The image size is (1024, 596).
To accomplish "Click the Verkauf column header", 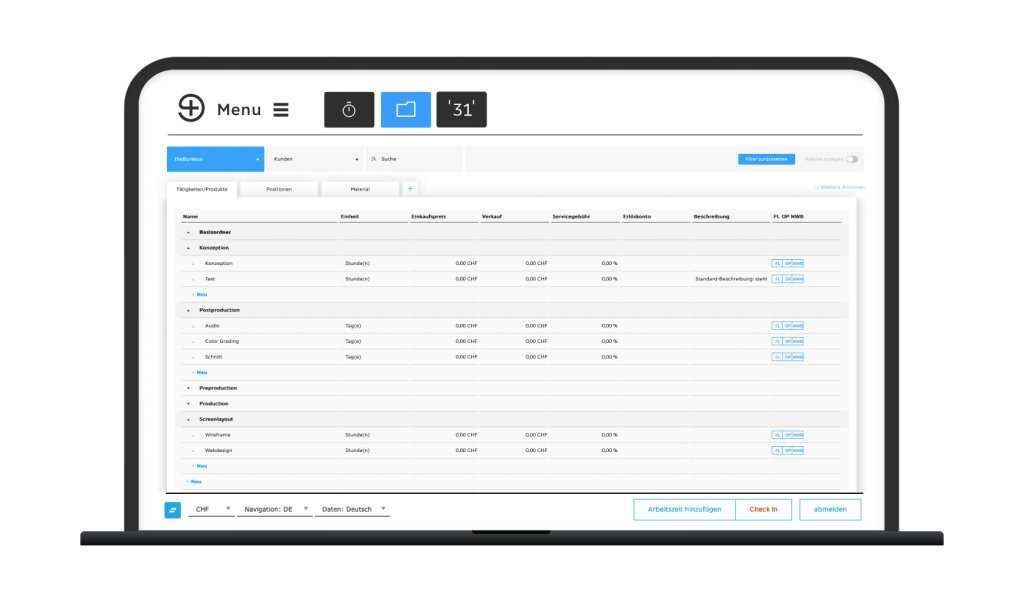I will (x=492, y=217).
